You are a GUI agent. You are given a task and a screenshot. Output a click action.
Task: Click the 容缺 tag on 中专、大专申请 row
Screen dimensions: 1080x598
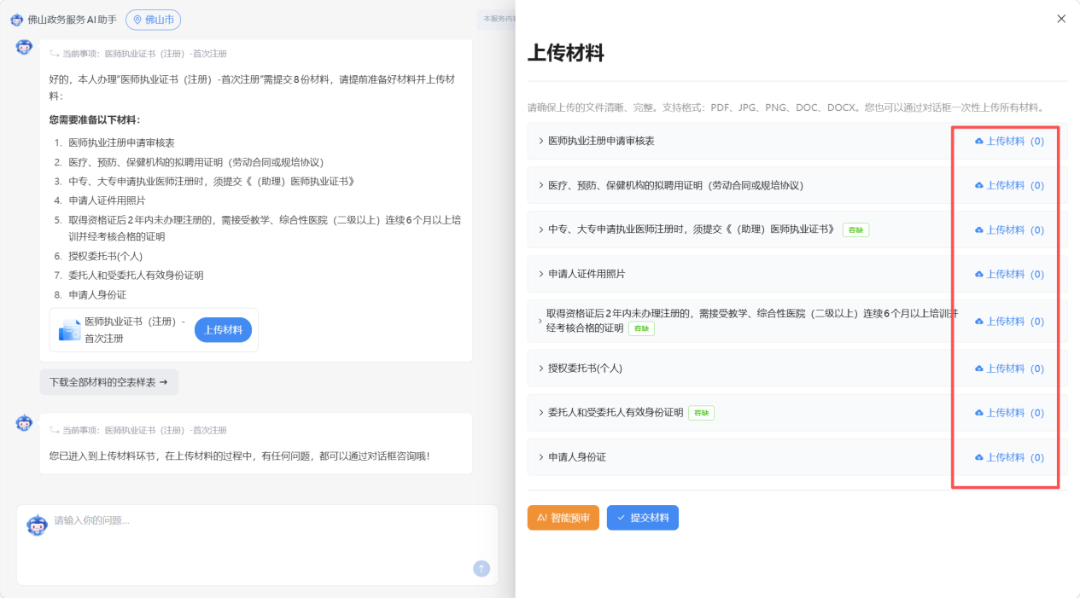(855, 230)
